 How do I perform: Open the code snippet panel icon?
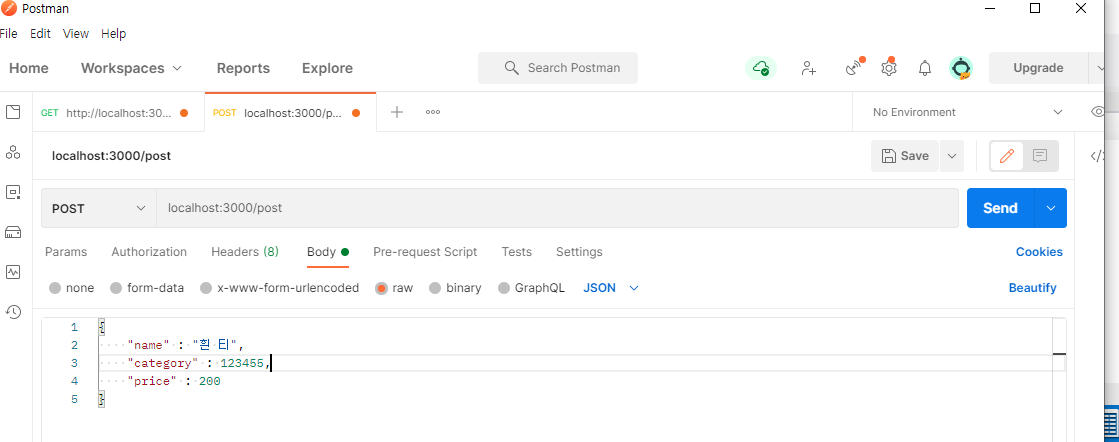pos(1097,156)
